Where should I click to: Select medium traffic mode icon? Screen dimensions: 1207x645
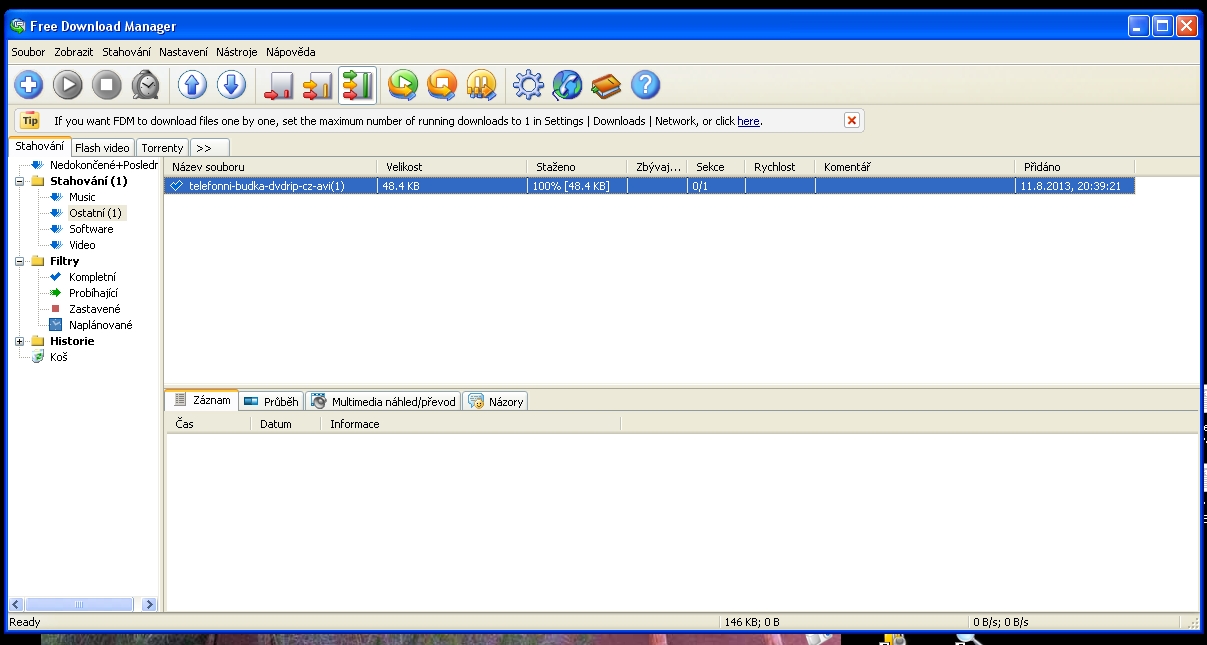pyautogui.click(x=318, y=86)
